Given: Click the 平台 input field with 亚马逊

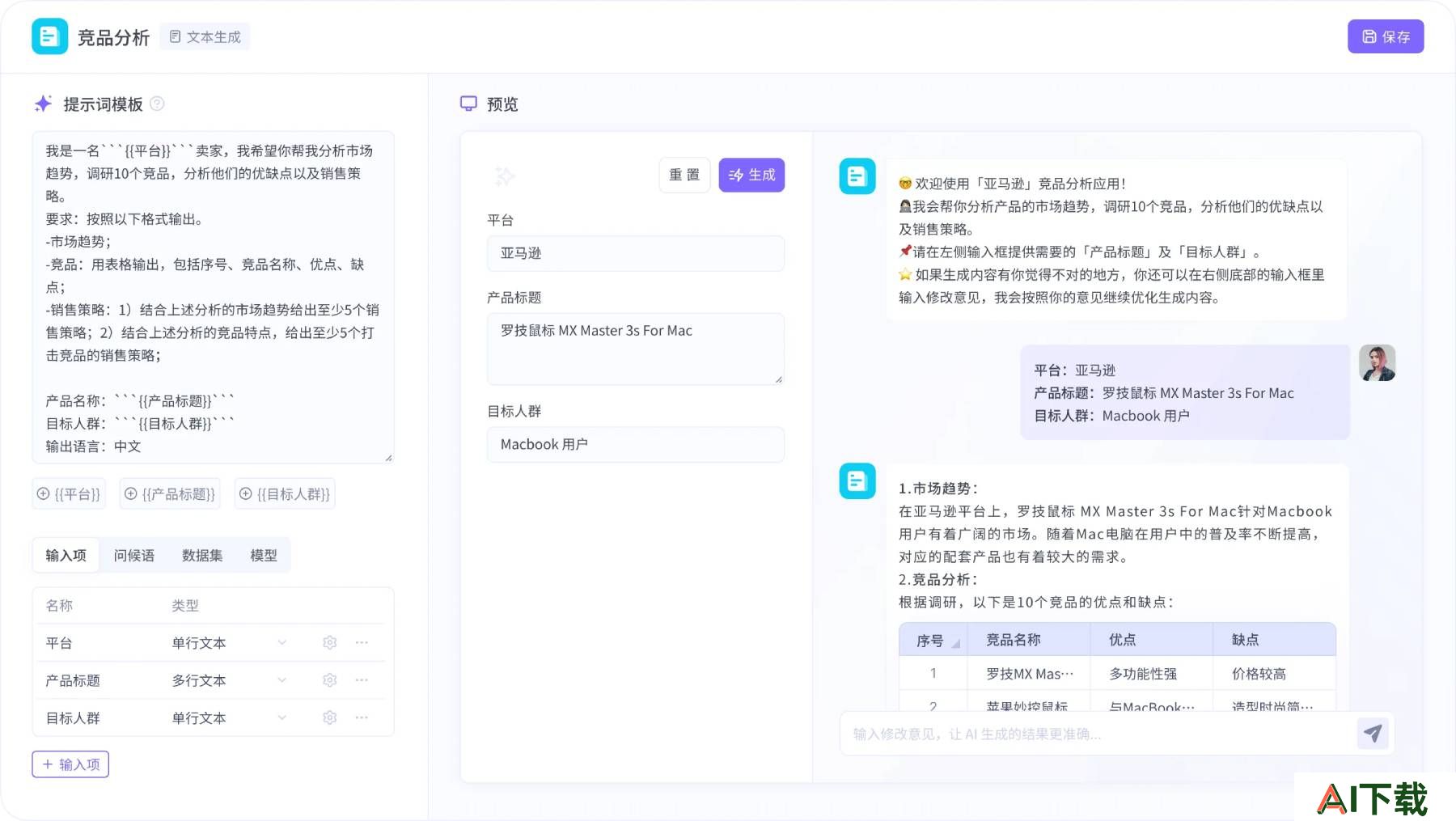Looking at the screenshot, I should [x=636, y=253].
